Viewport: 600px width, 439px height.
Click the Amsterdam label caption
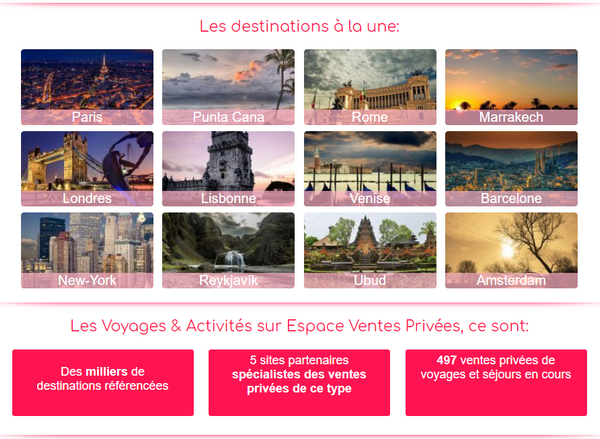click(x=511, y=281)
